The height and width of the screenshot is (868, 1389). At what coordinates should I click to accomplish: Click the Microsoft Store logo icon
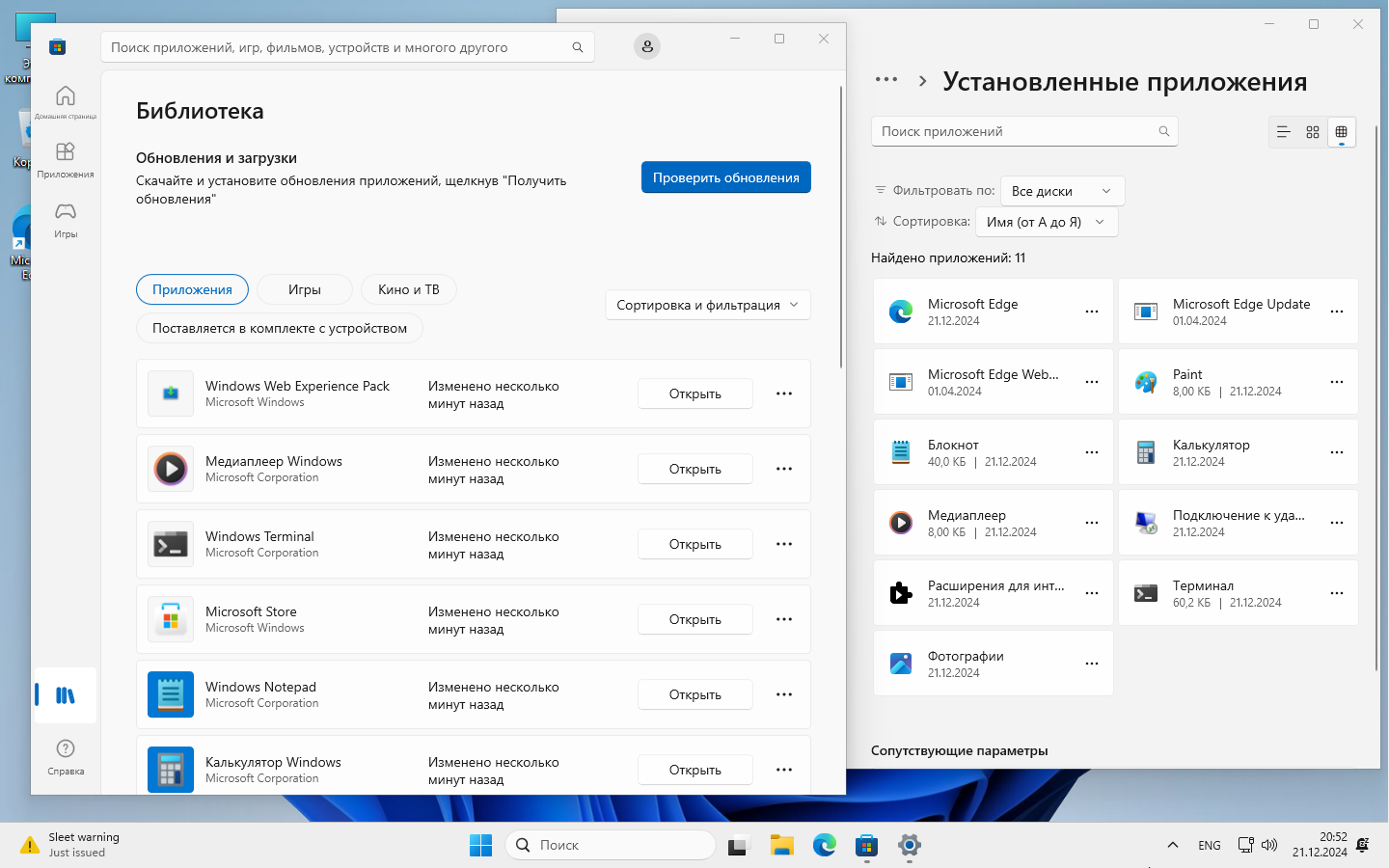coord(58,46)
